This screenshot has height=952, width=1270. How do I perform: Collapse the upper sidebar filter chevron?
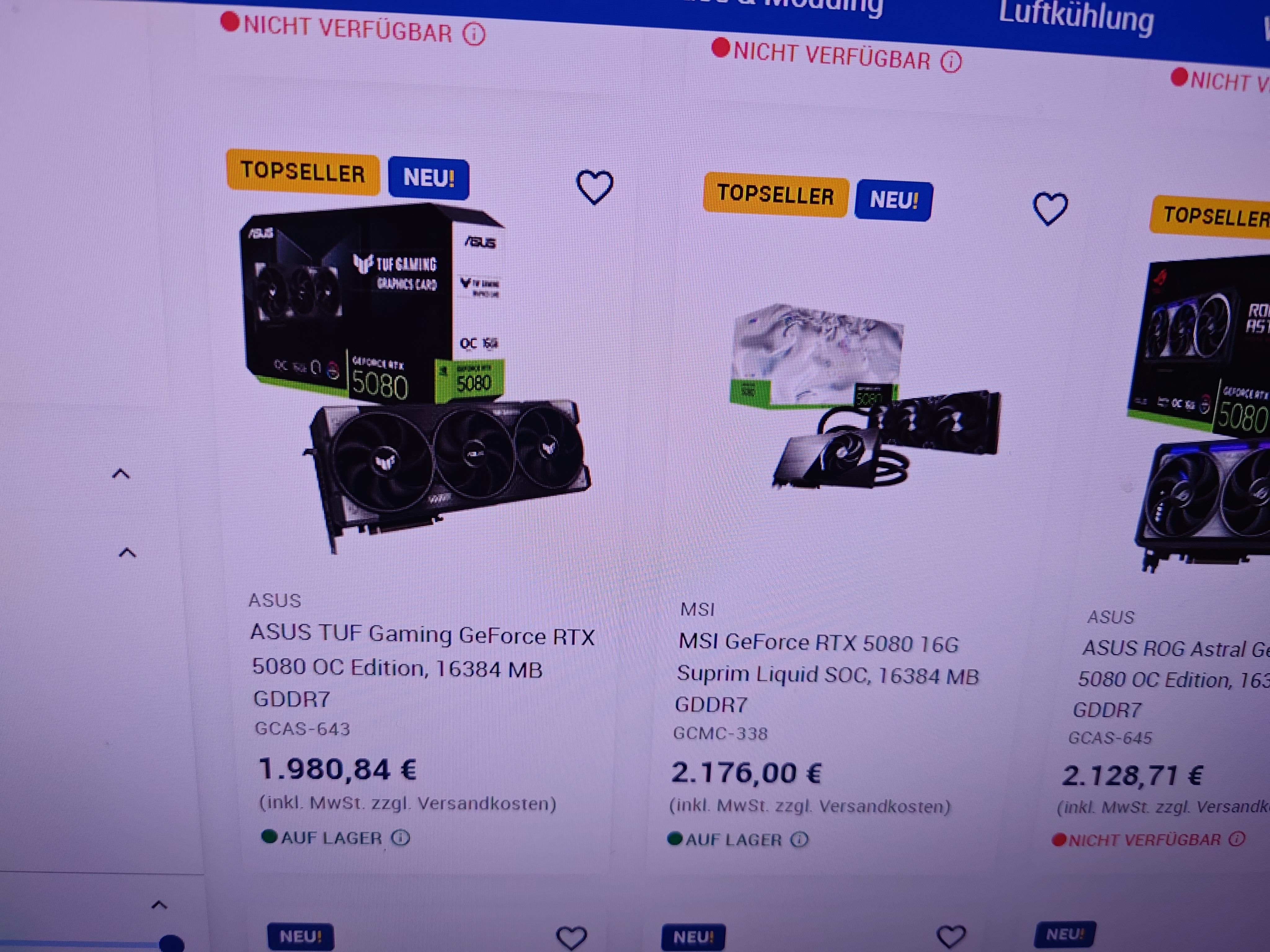(121, 474)
